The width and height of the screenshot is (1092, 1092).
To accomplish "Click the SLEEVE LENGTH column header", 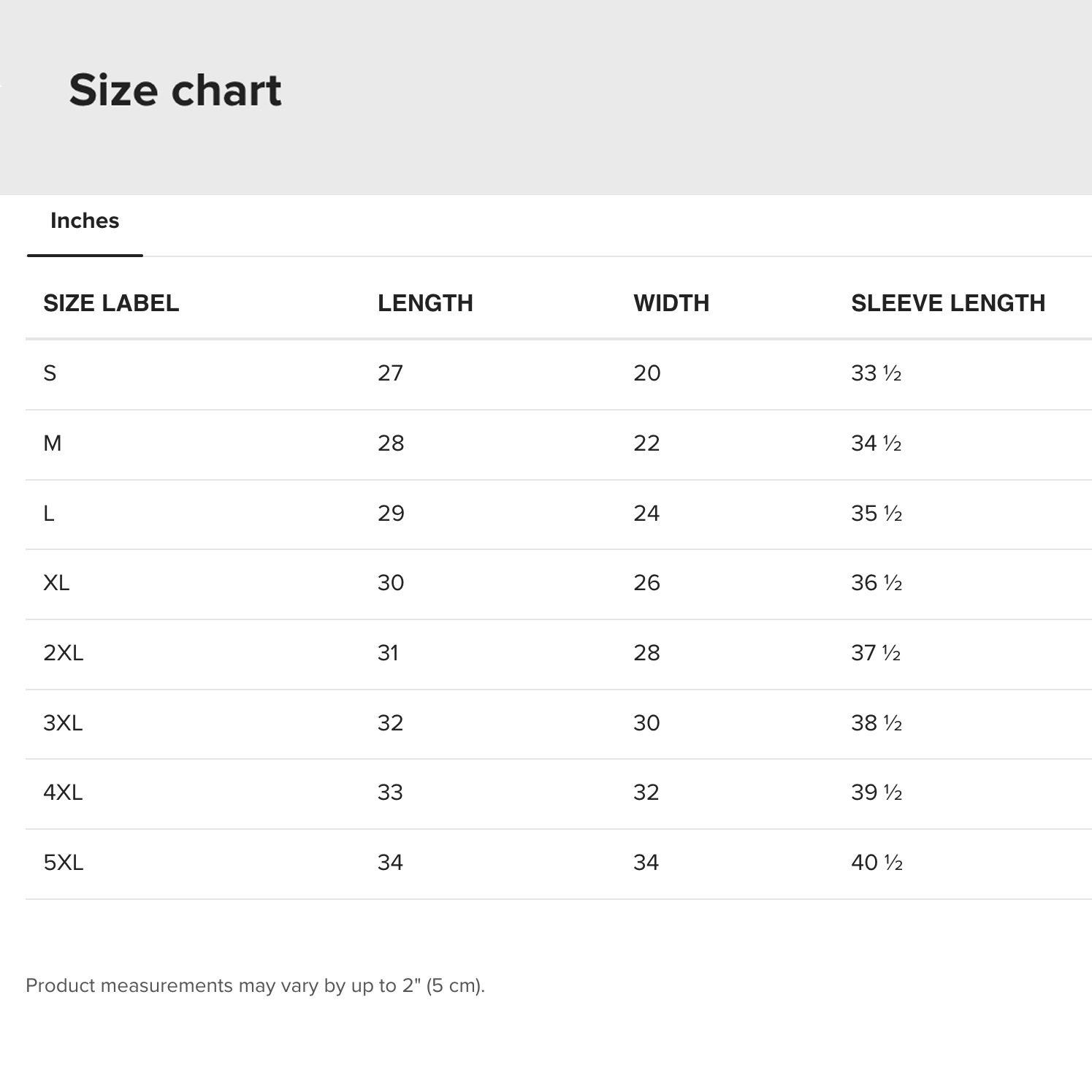I will tap(948, 303).
